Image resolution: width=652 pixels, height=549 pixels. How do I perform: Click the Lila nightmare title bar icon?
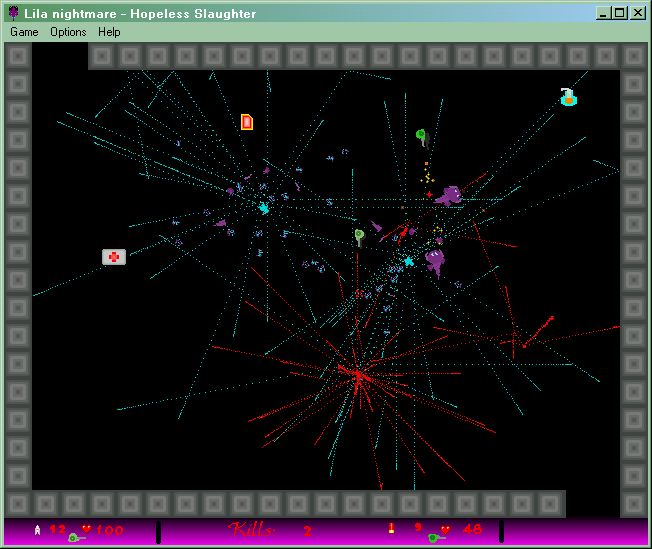click(13, 13)
